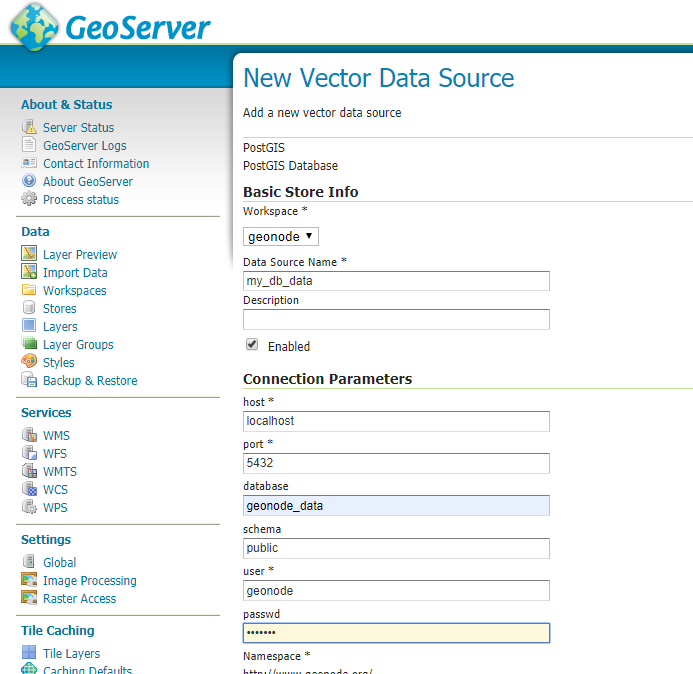
Task: Open Backup & Restore link
Action: pyautogui.click(x=90, y=381)
